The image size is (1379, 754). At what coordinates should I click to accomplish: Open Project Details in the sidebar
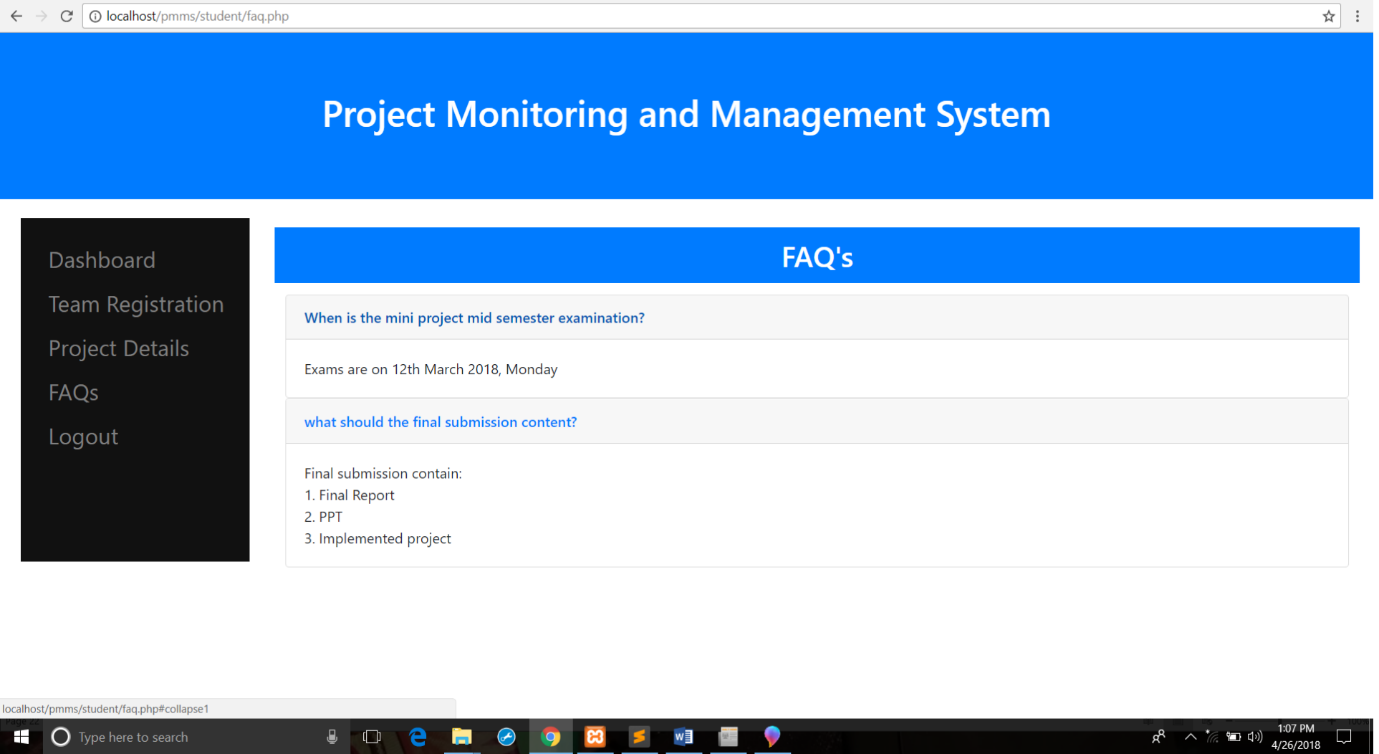pos(119,348)
